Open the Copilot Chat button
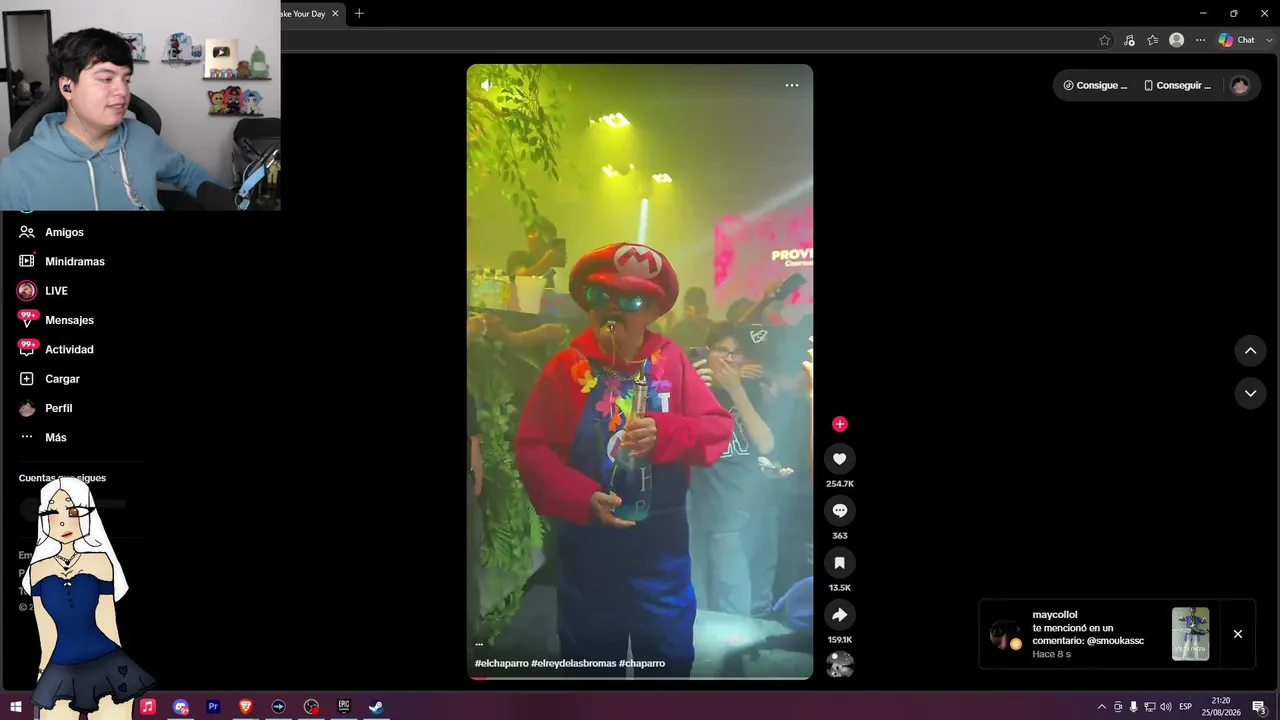This screenshot has height=720, width=1280. pyautogui.click(x=1236, y=40)
